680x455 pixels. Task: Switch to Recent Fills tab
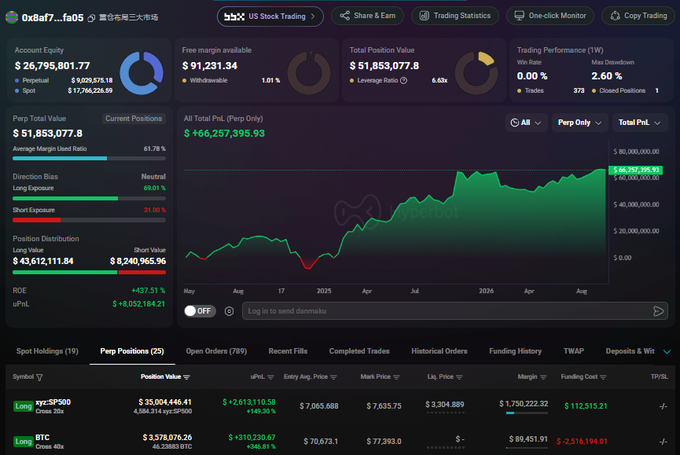[x=288, y=351]
